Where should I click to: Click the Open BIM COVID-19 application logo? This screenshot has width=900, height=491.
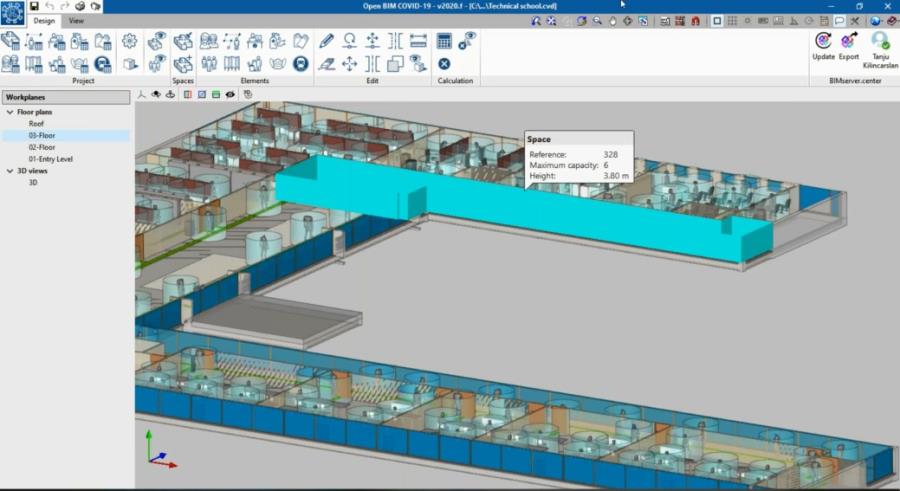pos(13,14)
